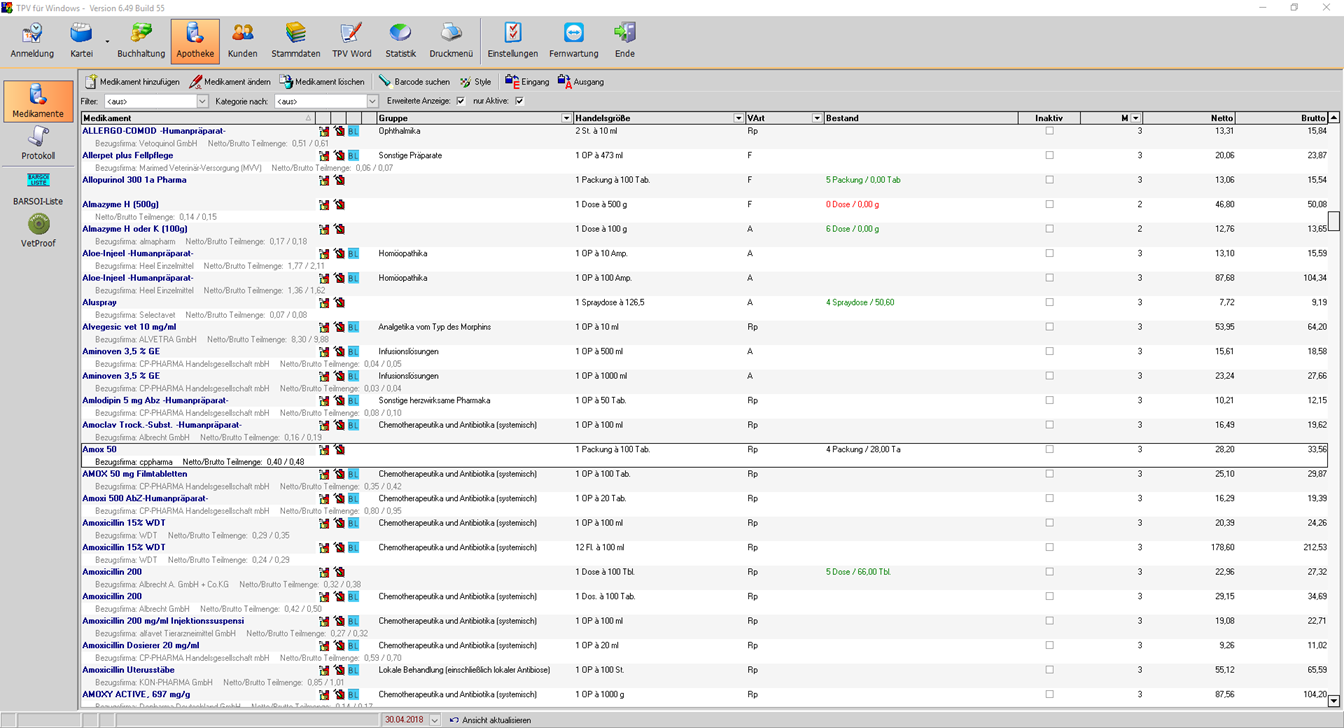Open the date dropdown in status bar
Image resolution: width=1344 pixels, height=728 pixels.
(435, 720)
